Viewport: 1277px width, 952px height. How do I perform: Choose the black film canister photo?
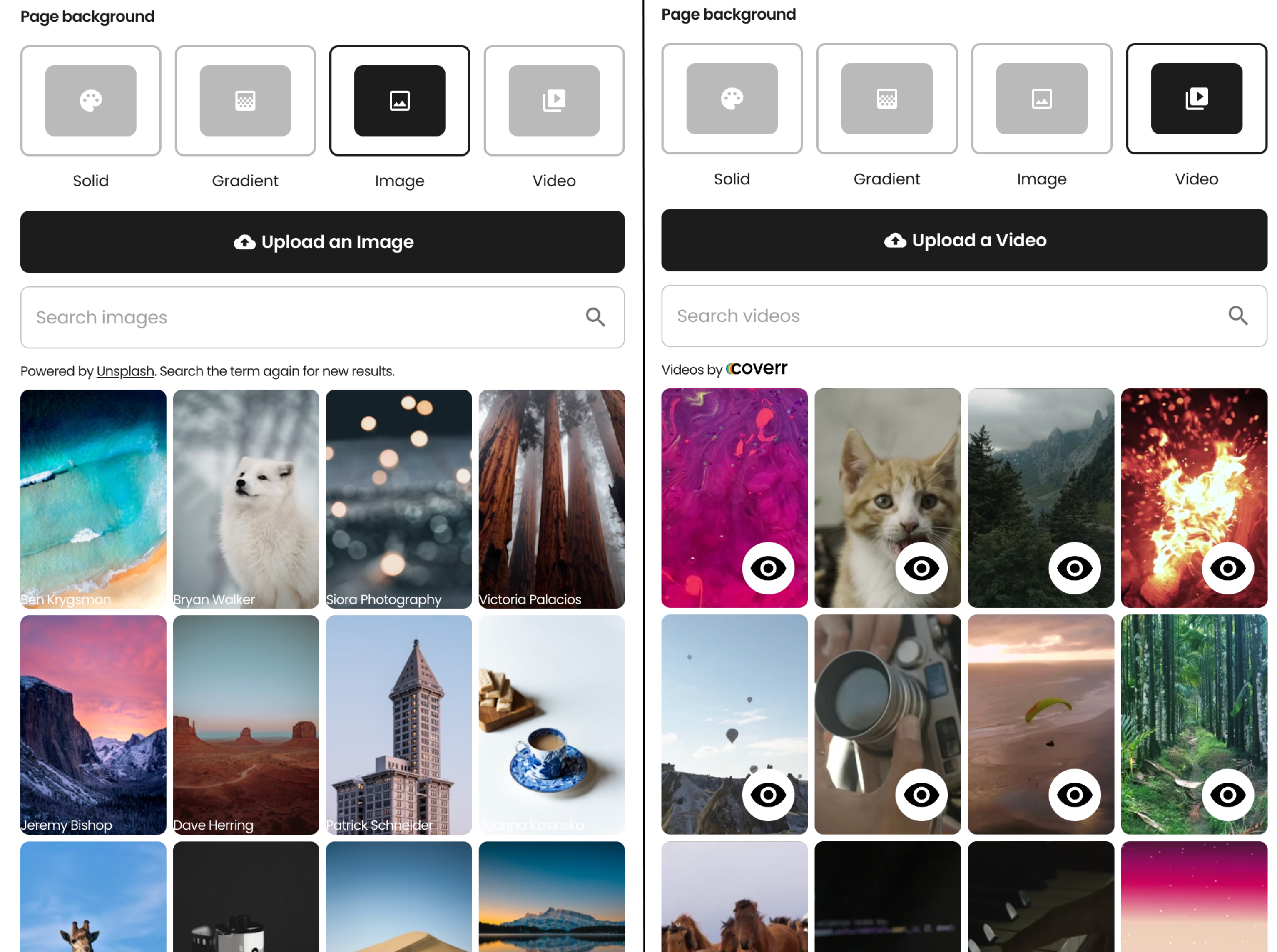[x=246, y=897]
